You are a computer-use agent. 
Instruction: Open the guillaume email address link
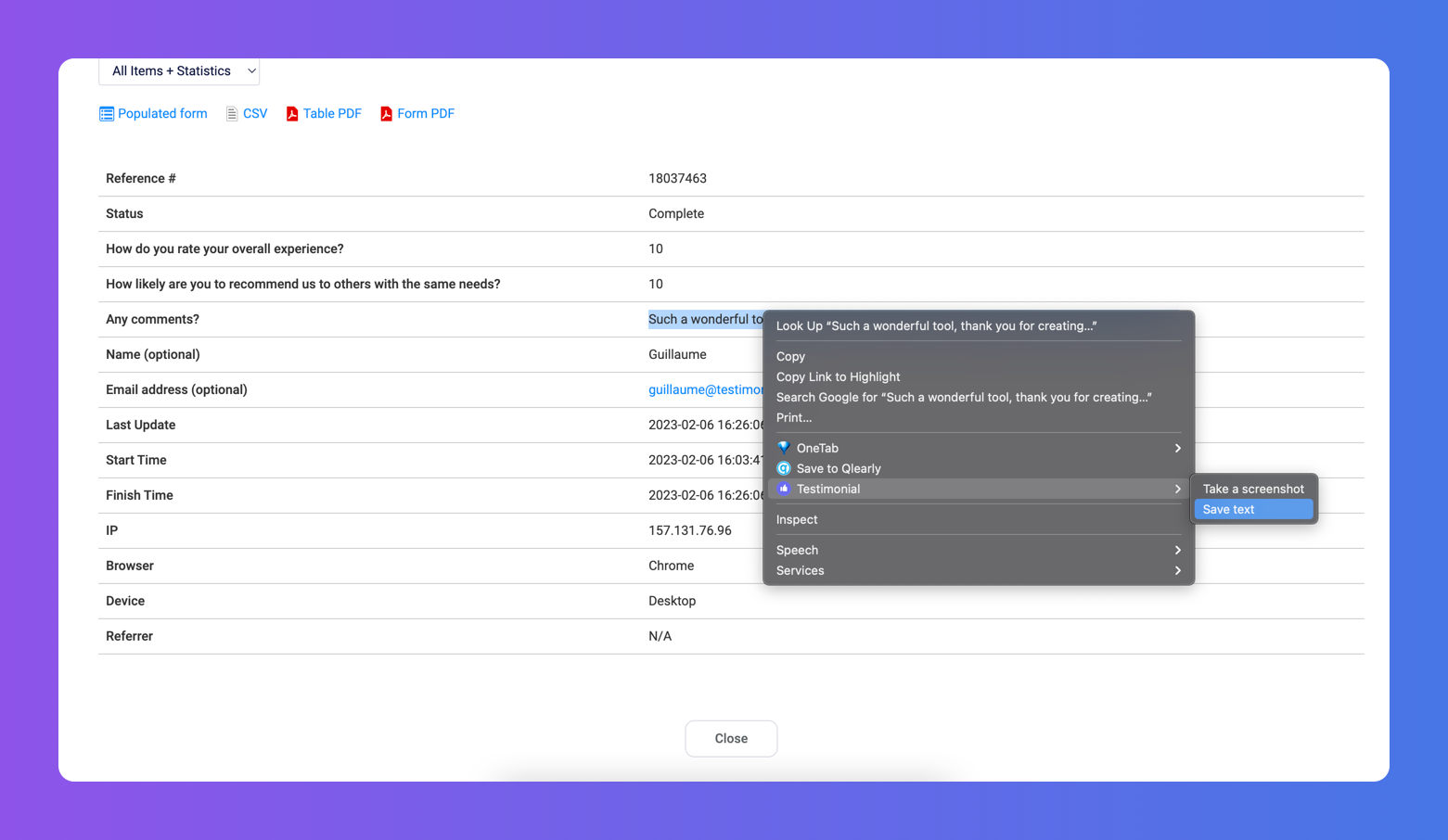coord(705,389)
